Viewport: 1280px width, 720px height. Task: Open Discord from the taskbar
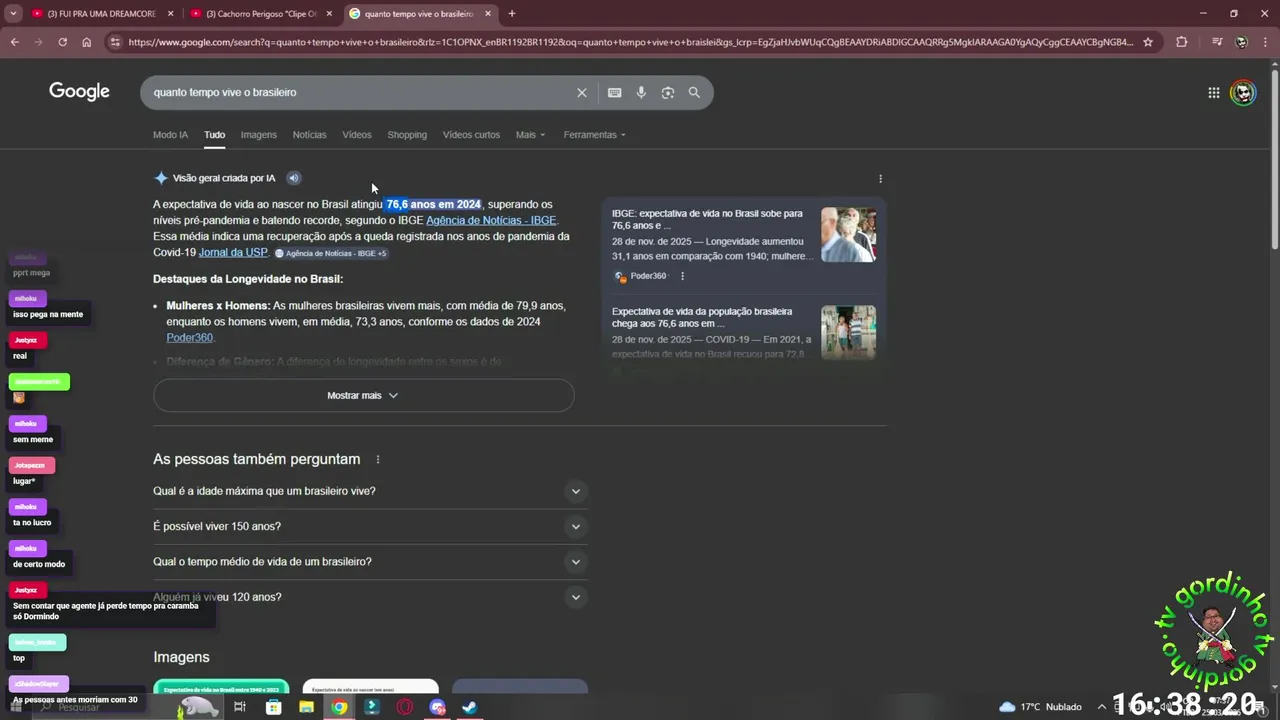pyautogui.click(x=437, y=707)
